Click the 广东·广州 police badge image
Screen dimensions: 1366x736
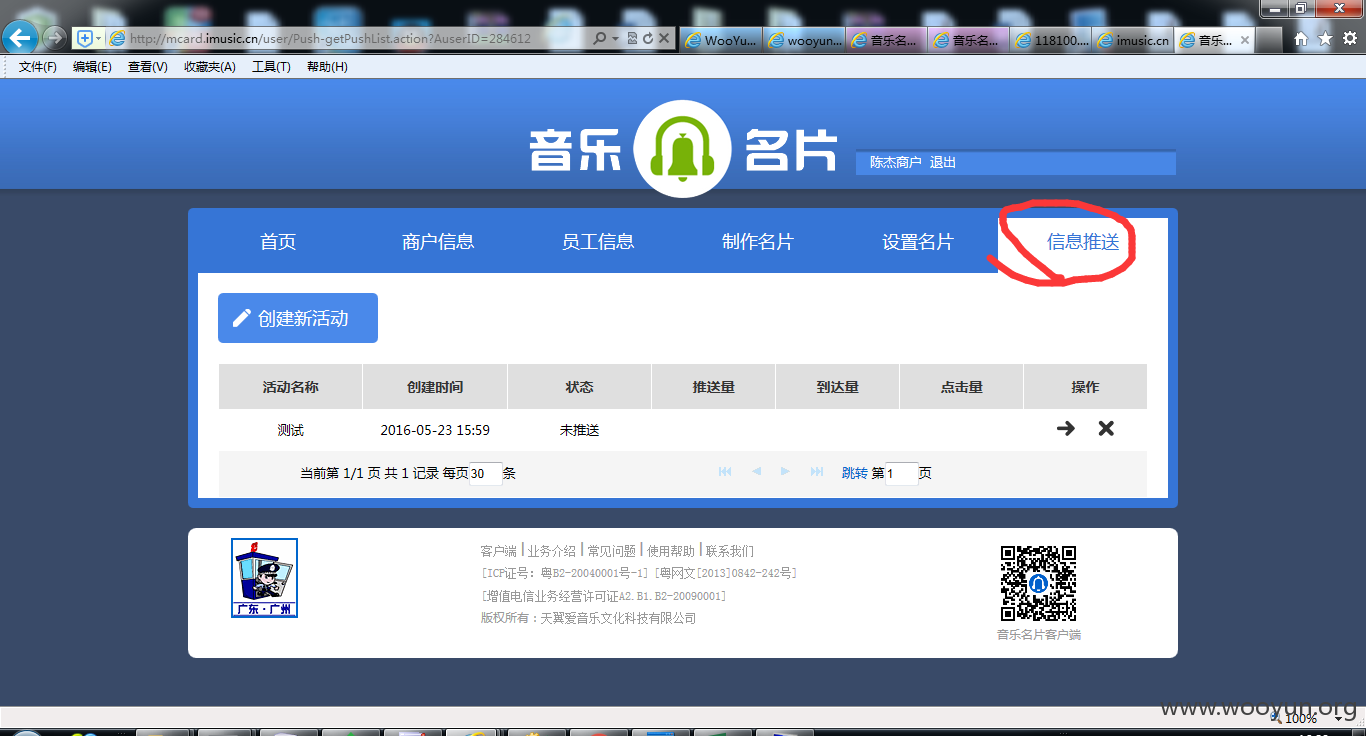coord(264,578)
